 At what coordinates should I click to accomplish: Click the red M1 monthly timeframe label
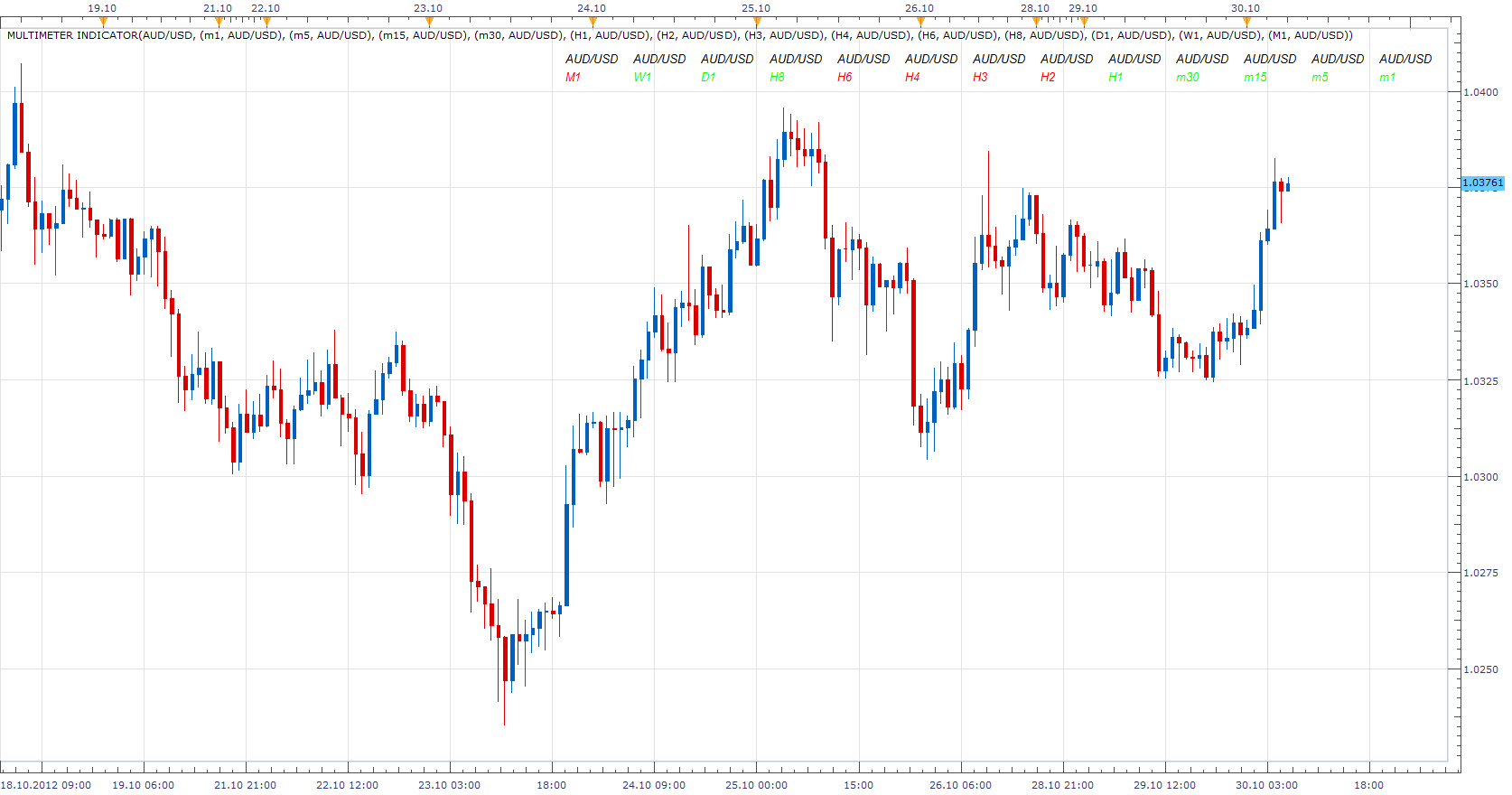(574, 77)
